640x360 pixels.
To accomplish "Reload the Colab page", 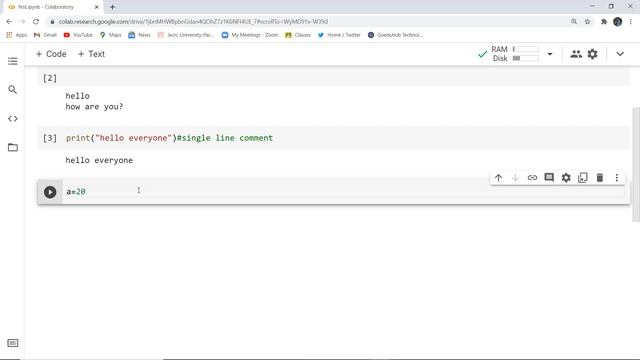I will click(x=36, y=22).
